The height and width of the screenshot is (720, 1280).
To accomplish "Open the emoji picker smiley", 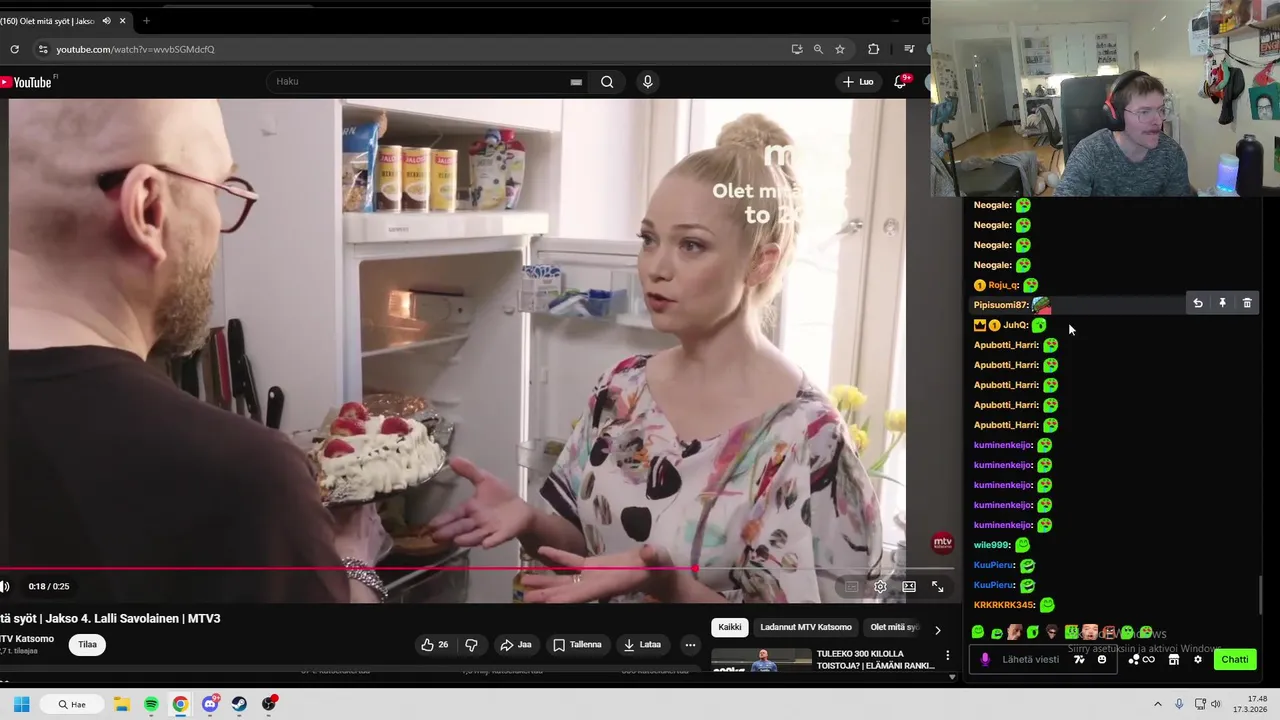I will (1102, 659).
